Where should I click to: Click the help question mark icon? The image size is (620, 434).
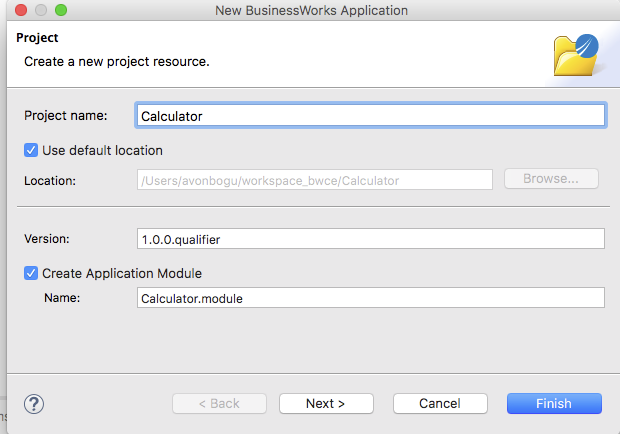(33, 404)
